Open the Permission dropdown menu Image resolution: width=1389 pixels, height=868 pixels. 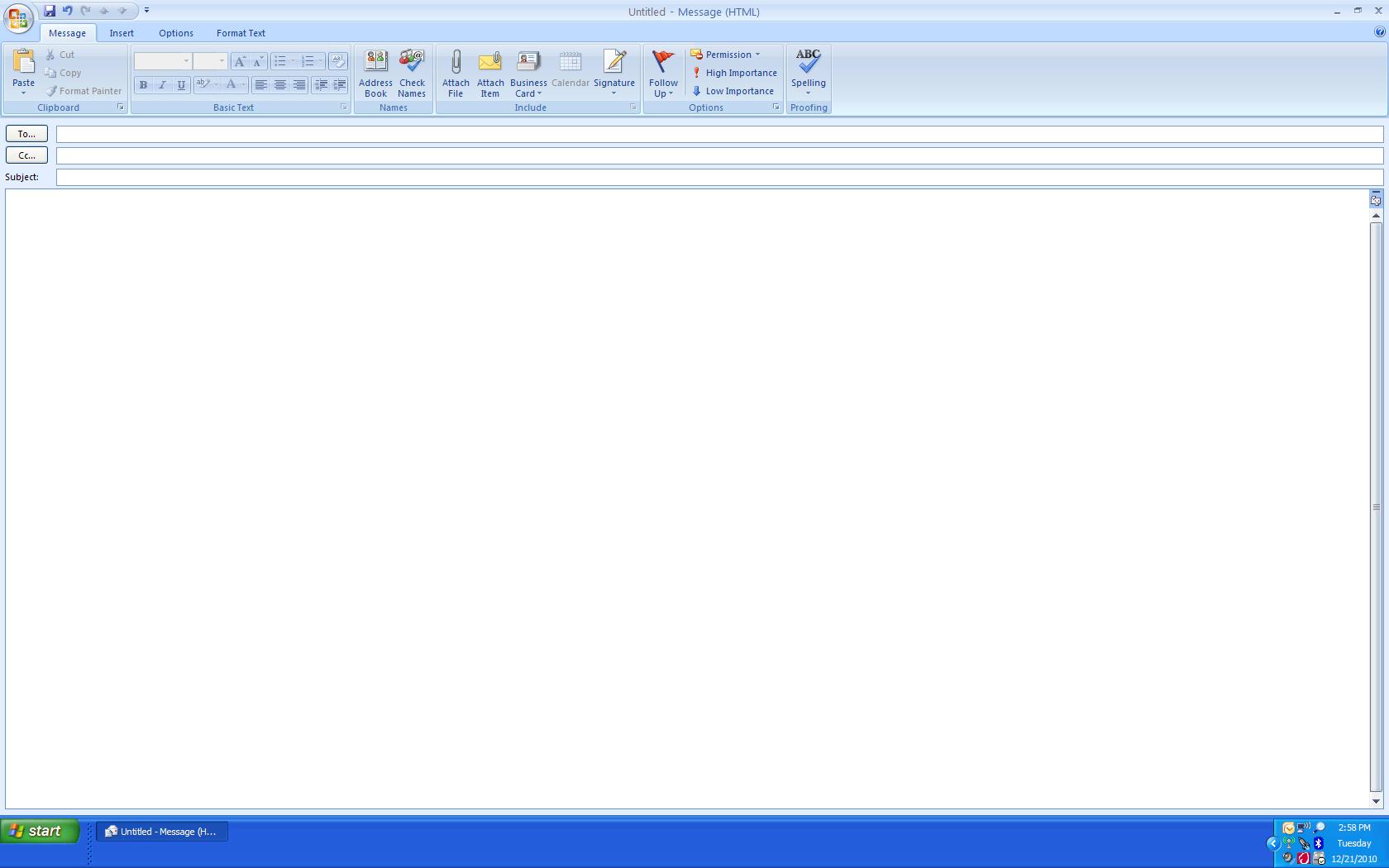point(725,55)
